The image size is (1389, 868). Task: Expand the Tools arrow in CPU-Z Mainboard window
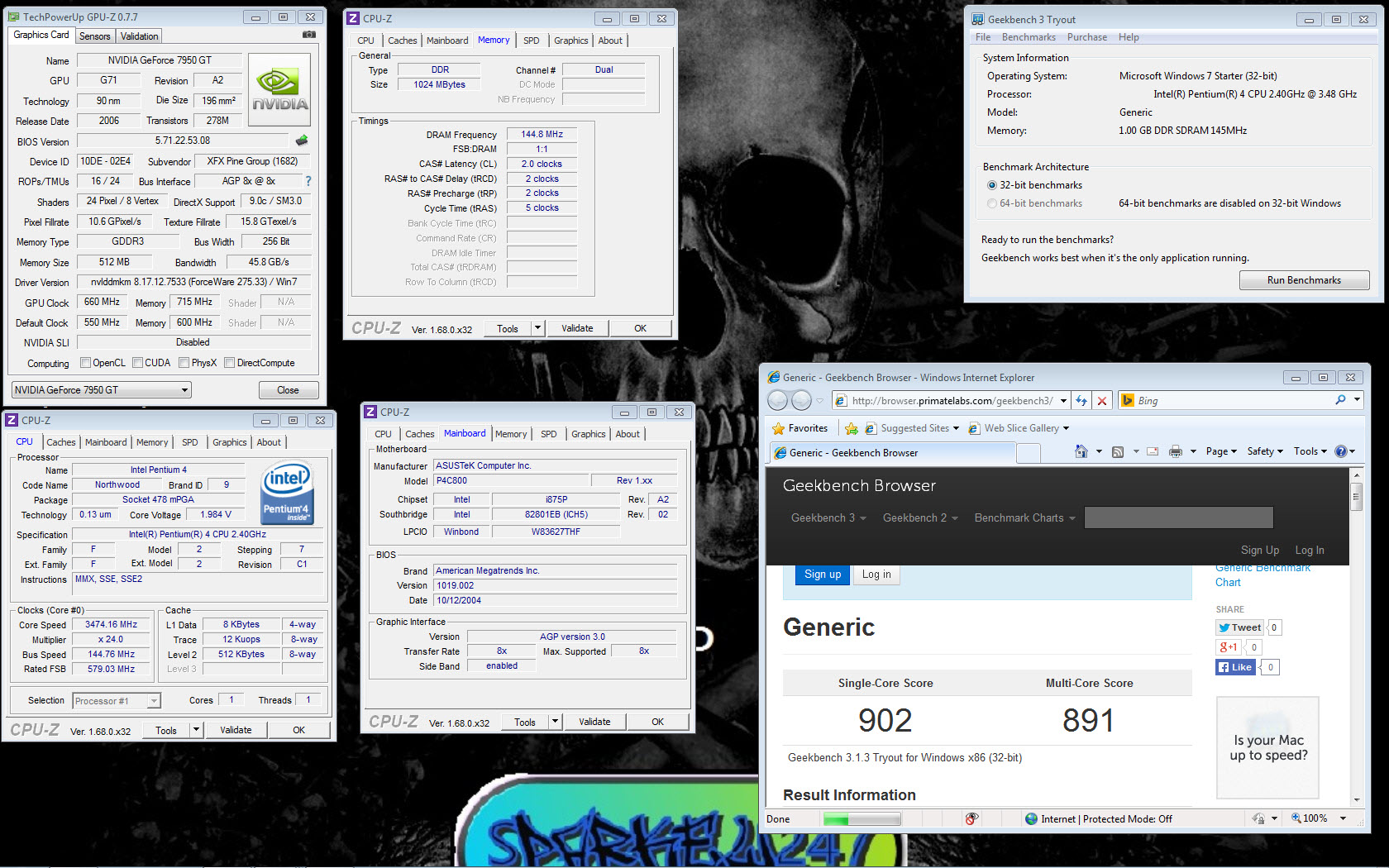pyautogui.click(x=555, y=722)
